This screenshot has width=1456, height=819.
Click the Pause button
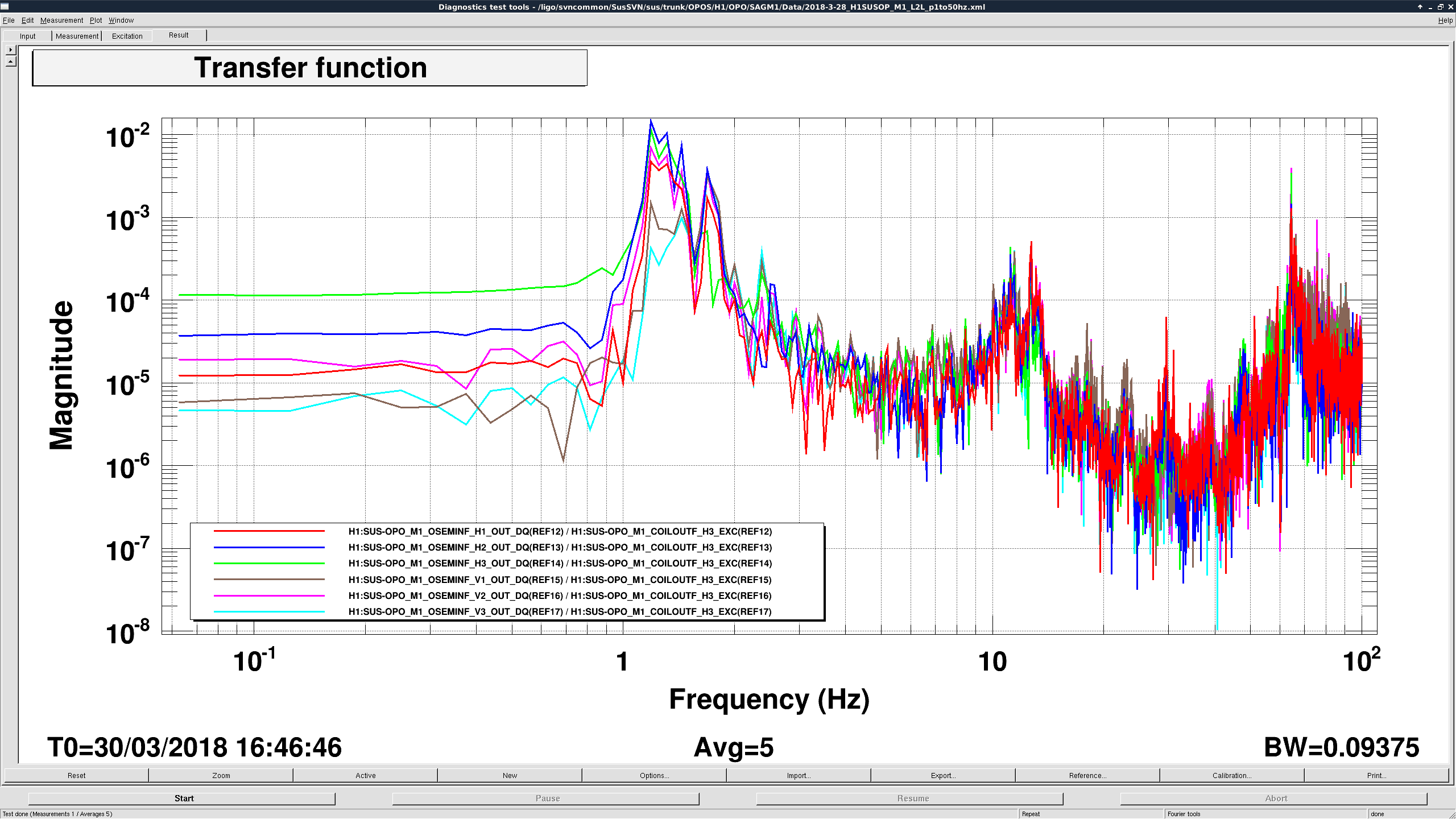click(545, 799)
